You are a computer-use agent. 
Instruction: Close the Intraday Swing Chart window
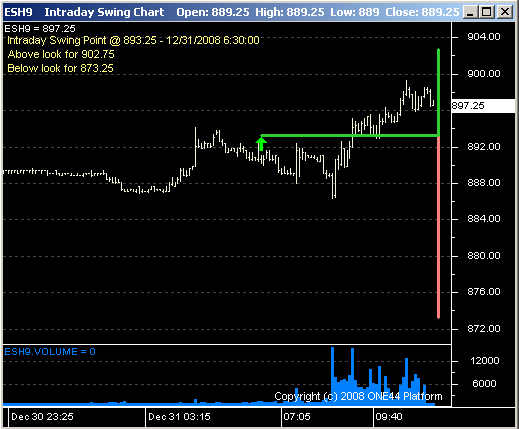click(x=505, y=12)
